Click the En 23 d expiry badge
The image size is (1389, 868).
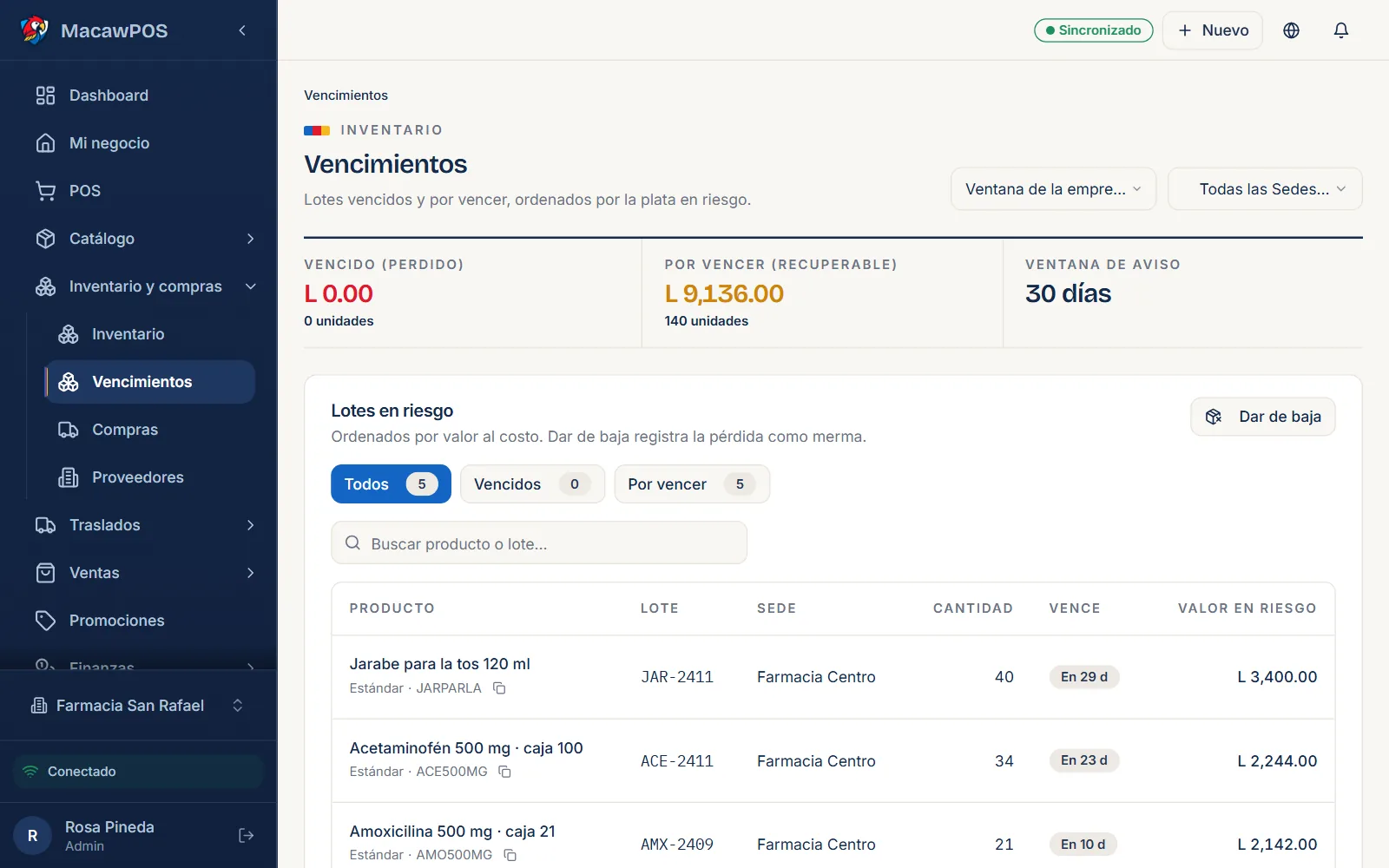point(1084,760)
